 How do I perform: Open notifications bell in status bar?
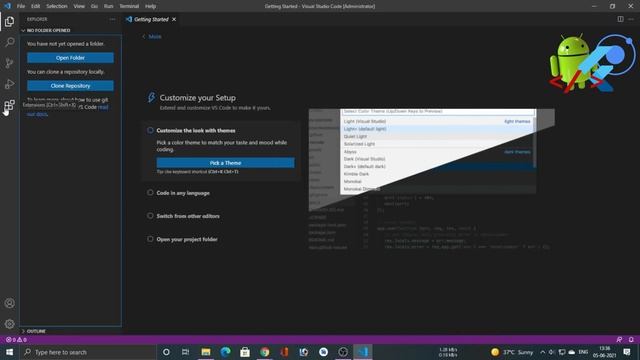point(631,340)
